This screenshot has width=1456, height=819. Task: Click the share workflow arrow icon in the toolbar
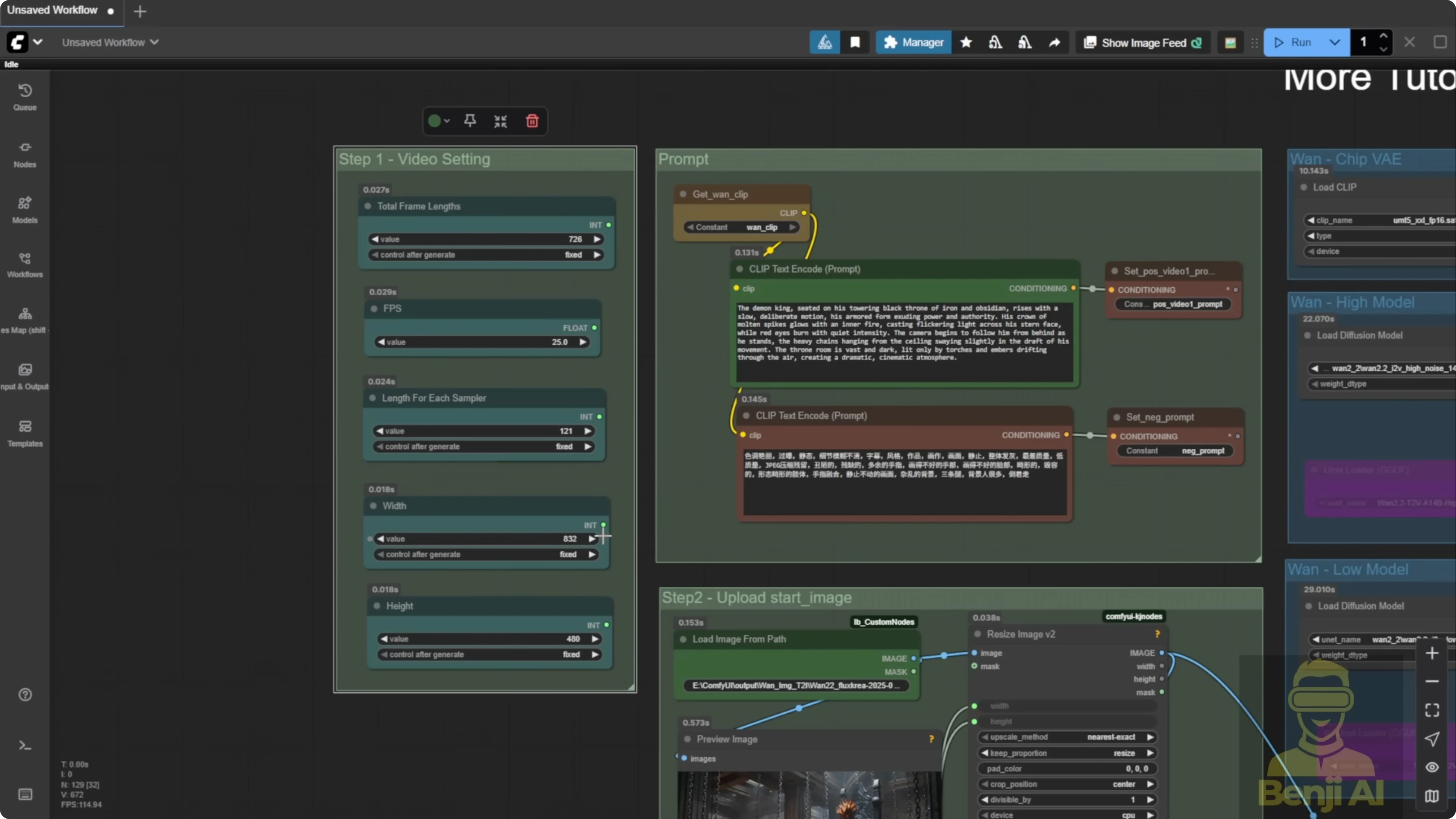(x=1055, y=42)
